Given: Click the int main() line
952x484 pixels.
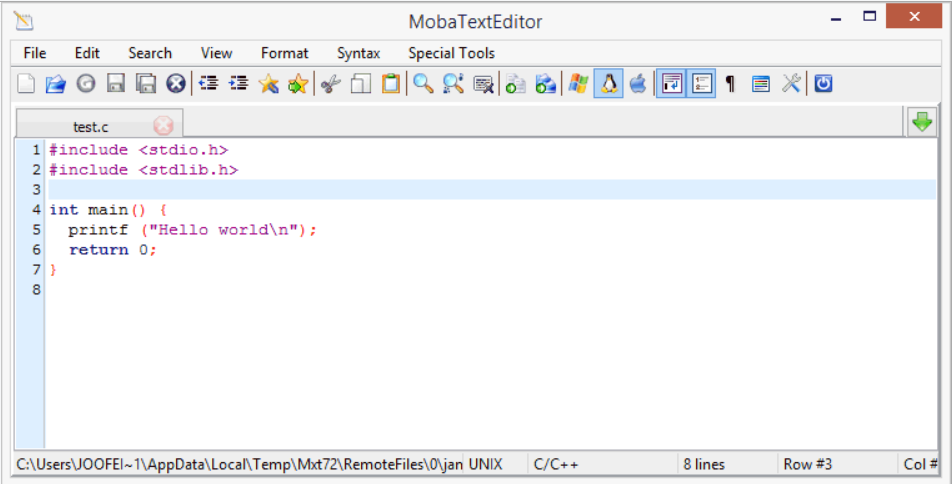Looking at the screenshot, I should [107, 210].
